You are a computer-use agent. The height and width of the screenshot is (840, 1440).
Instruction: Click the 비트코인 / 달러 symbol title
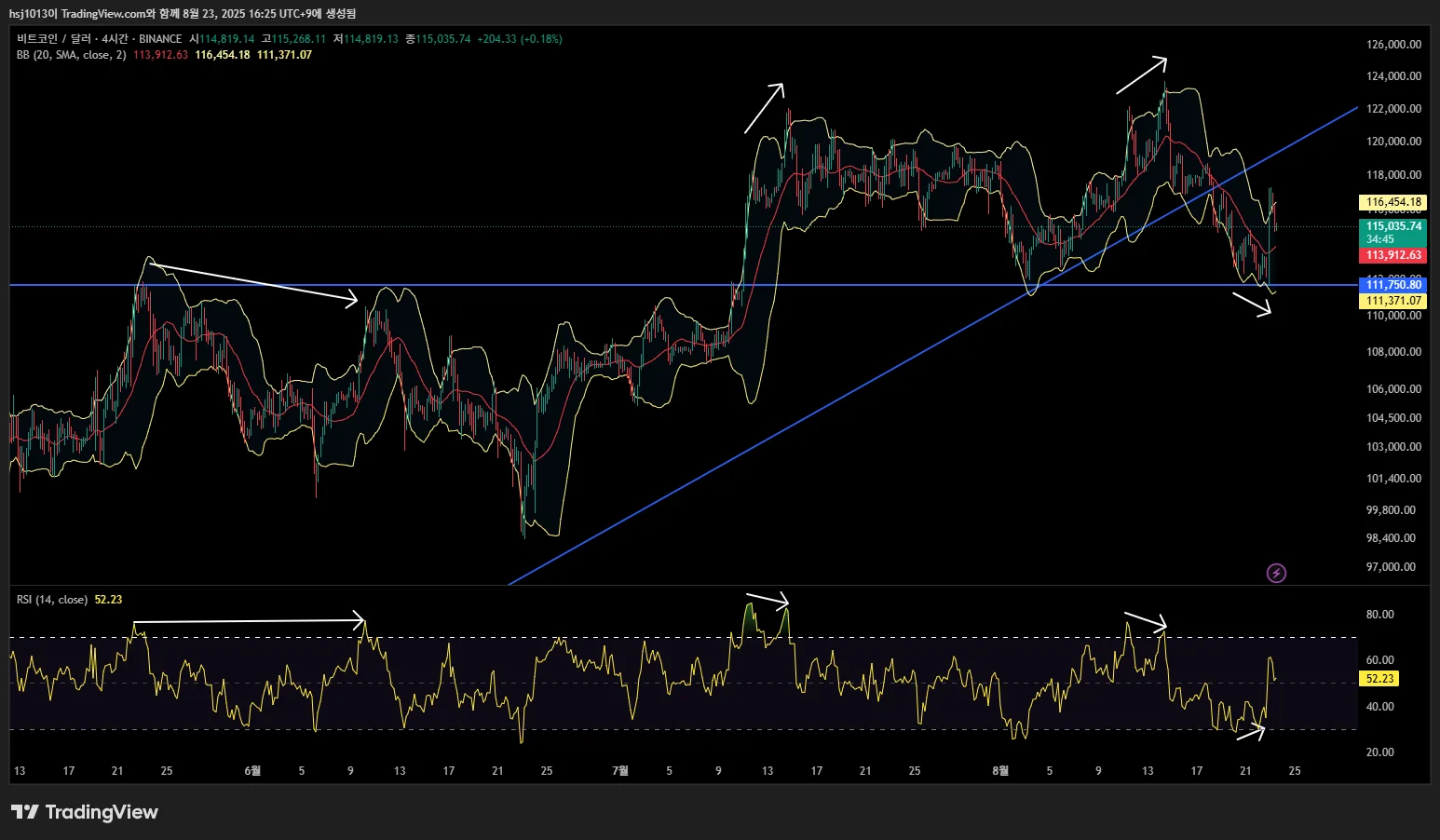[x=53, y=39]
